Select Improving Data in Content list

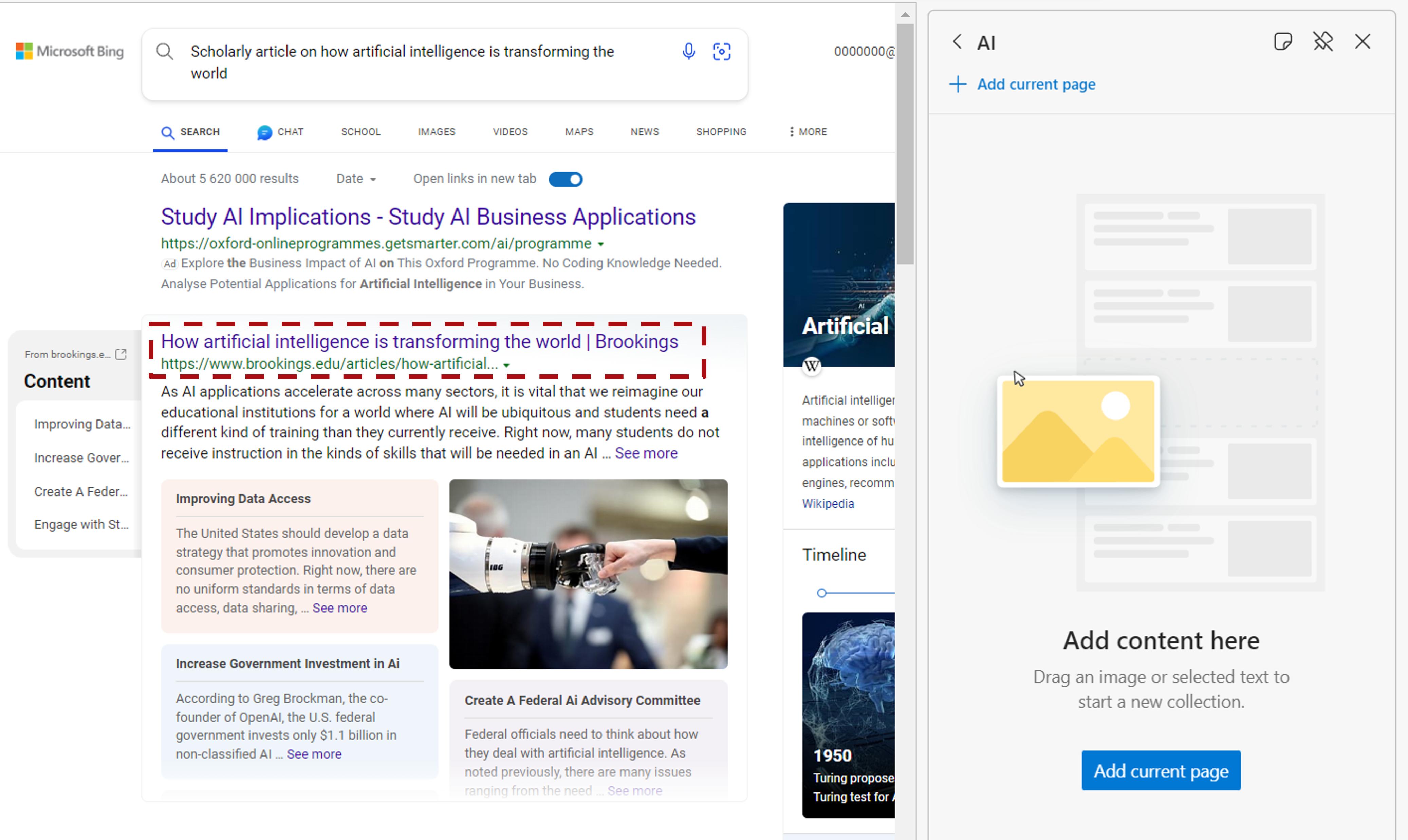pos(82,425)
